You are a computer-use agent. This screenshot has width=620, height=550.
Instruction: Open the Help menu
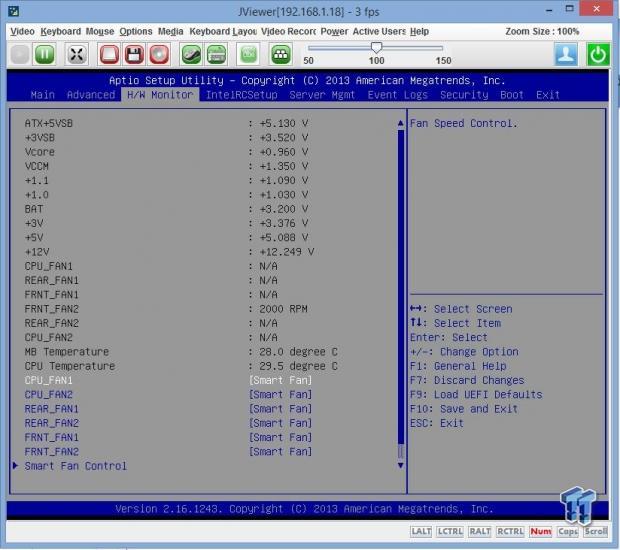(419, 31)
